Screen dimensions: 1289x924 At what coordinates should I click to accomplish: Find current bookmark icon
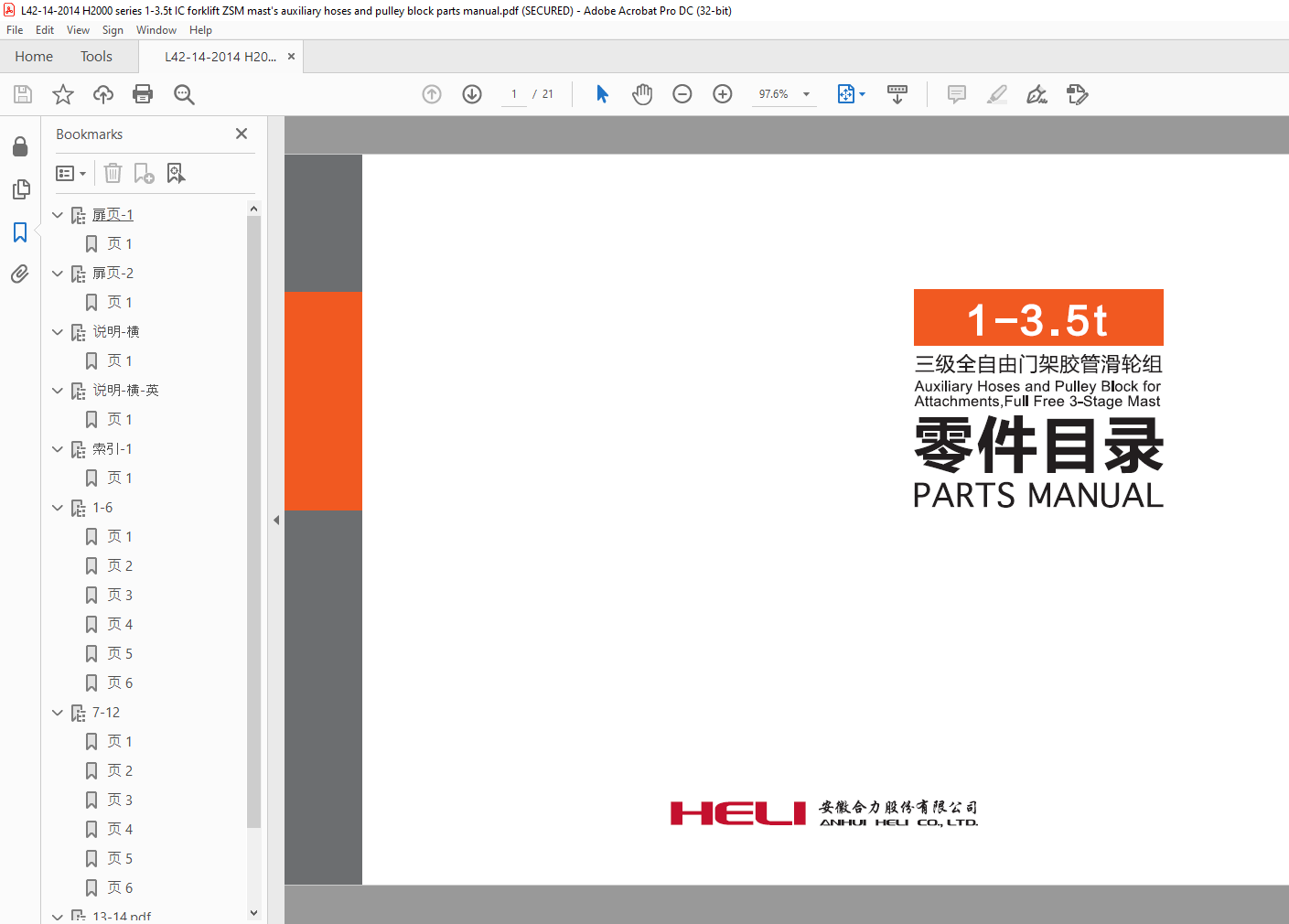(176, 173)
